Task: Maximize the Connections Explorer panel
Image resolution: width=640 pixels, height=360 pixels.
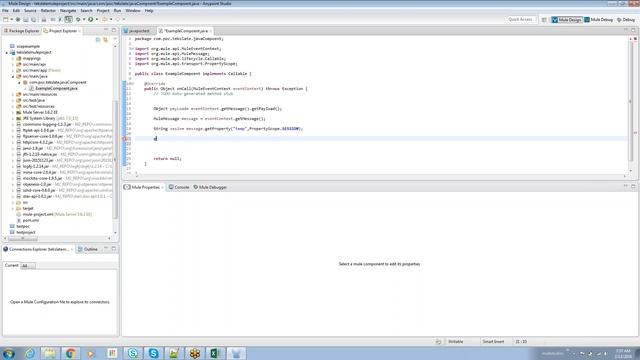Action: click(114, 249)
